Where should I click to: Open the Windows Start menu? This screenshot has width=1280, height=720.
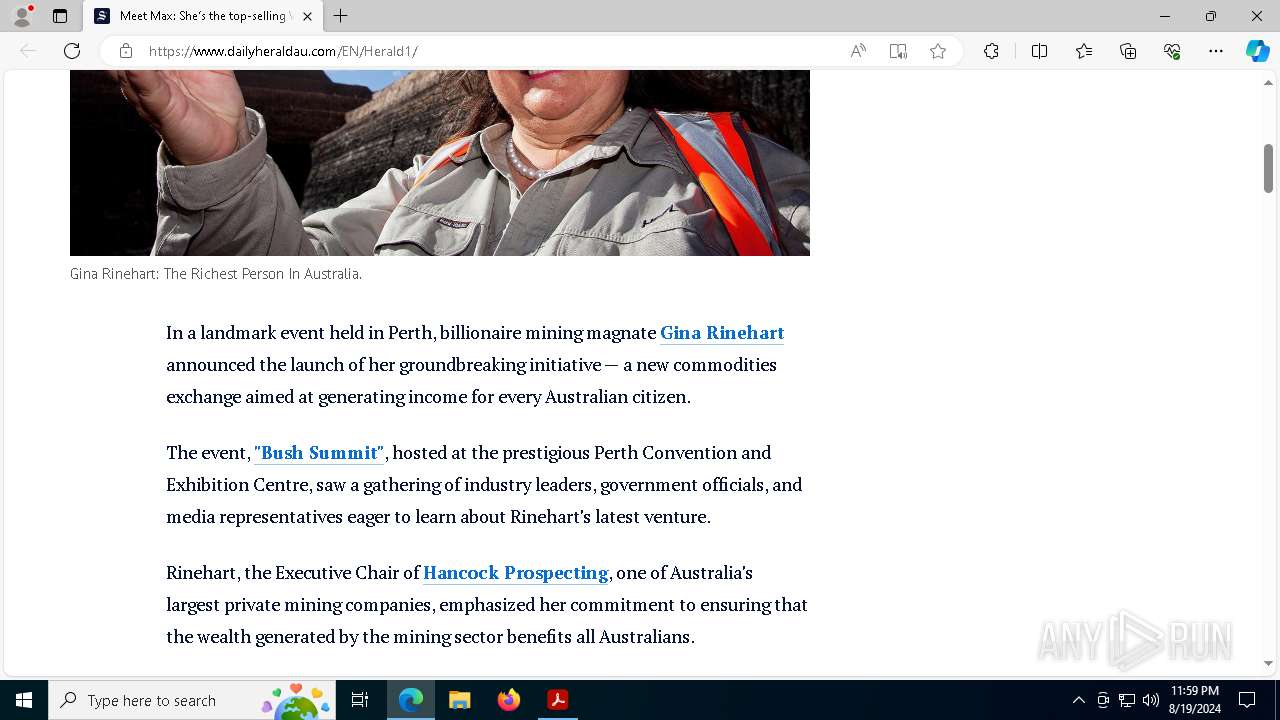24,700
